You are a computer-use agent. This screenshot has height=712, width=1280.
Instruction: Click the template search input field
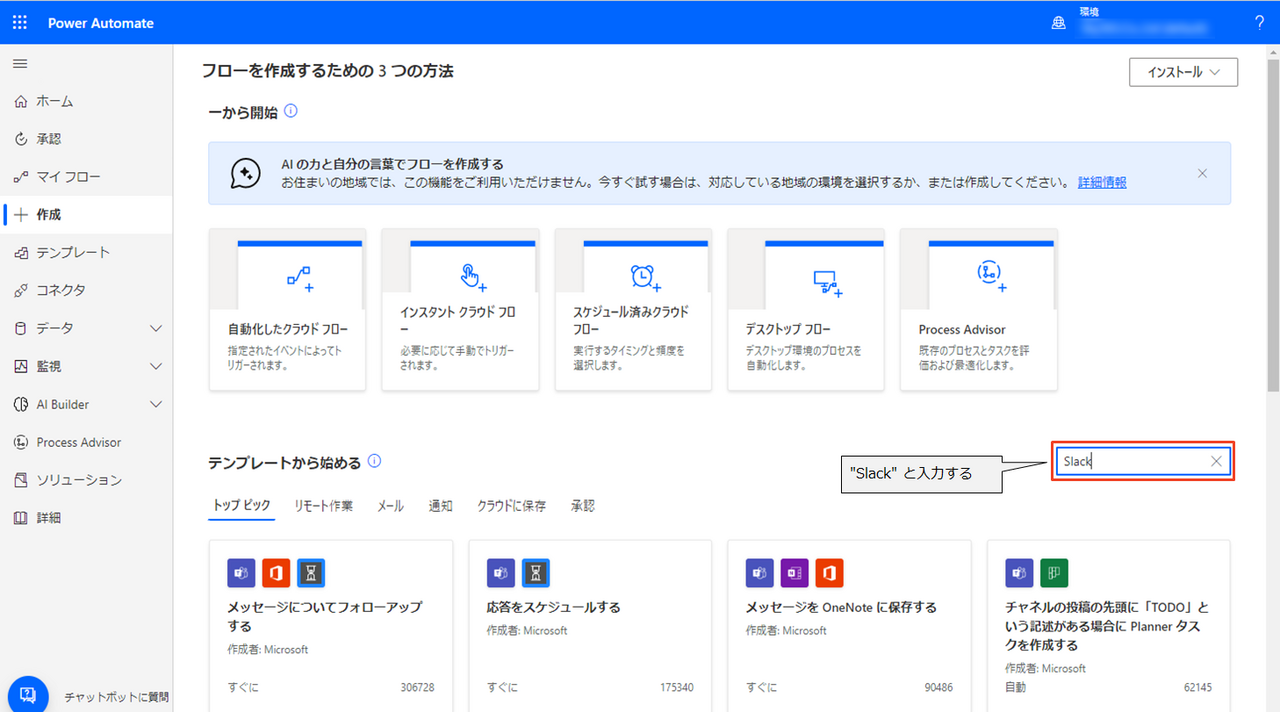[1130, 461]
